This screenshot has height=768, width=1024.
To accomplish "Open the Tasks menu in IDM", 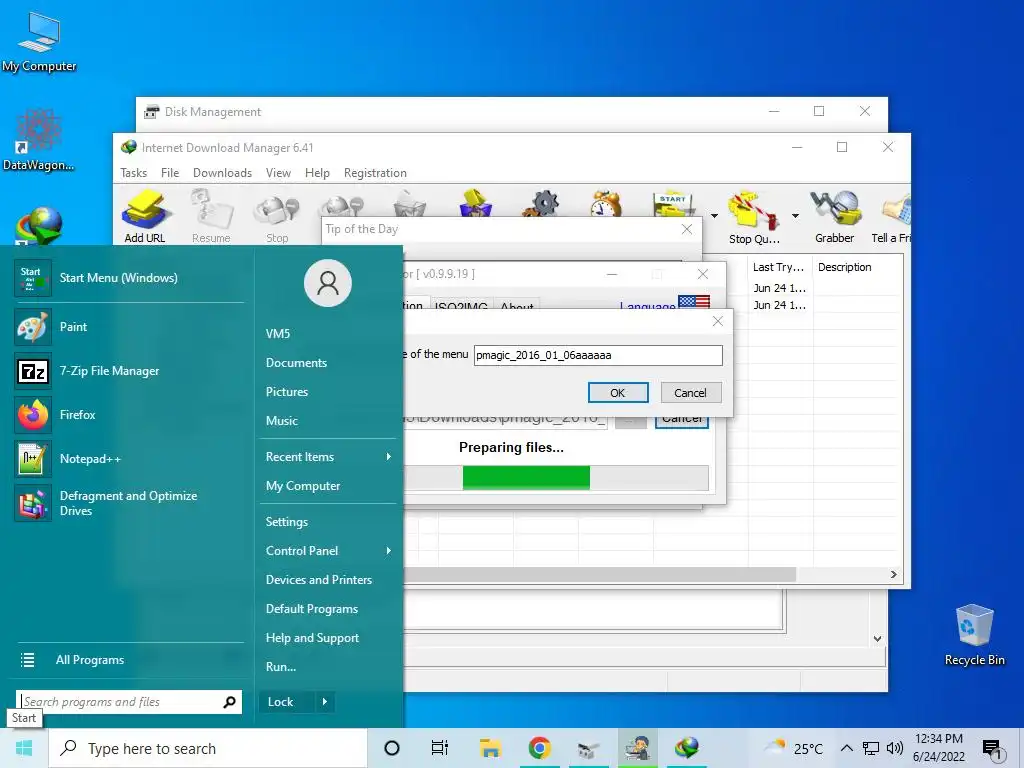I will (x=133, y=173).
